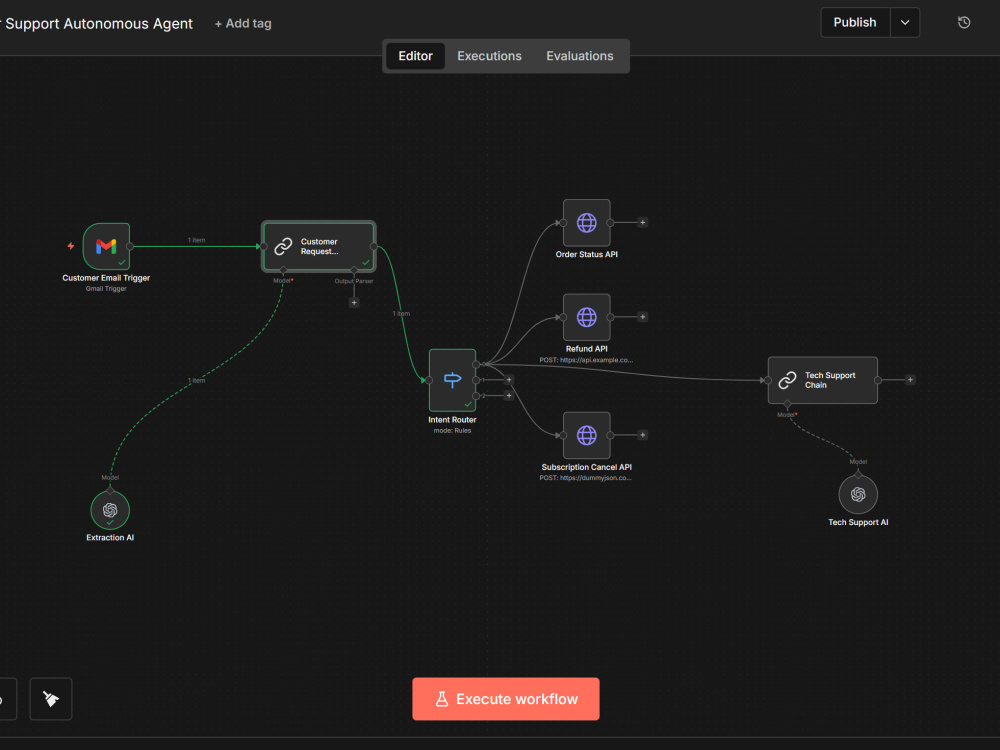Click the clean-up broom tool icon
The width and height of the screenshot is (1000, 750).
[51, 699]
